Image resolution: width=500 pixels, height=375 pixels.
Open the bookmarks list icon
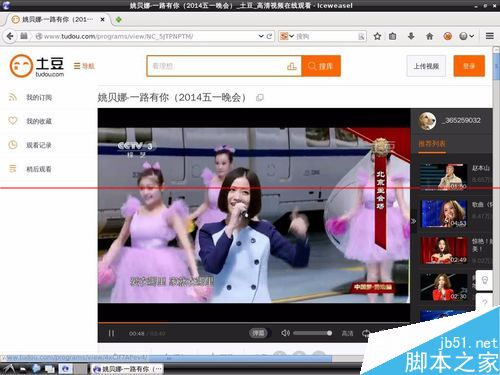[x=393, y=36]
